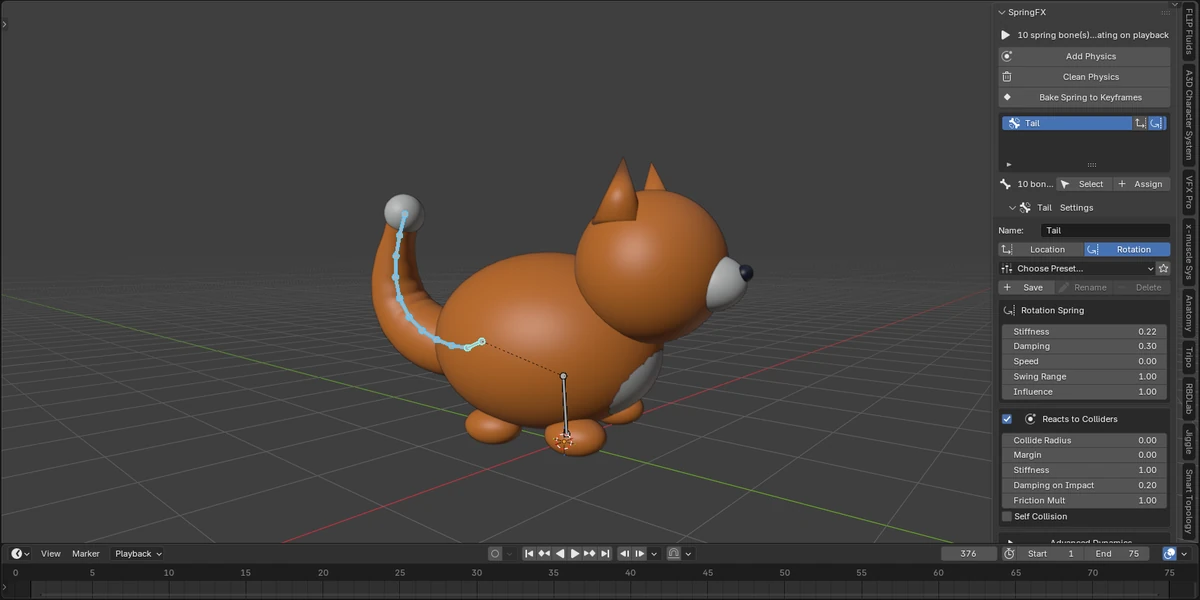Click the End frame field
This screenshot has width=1200, height=600.
click(x=1119, y=553)
